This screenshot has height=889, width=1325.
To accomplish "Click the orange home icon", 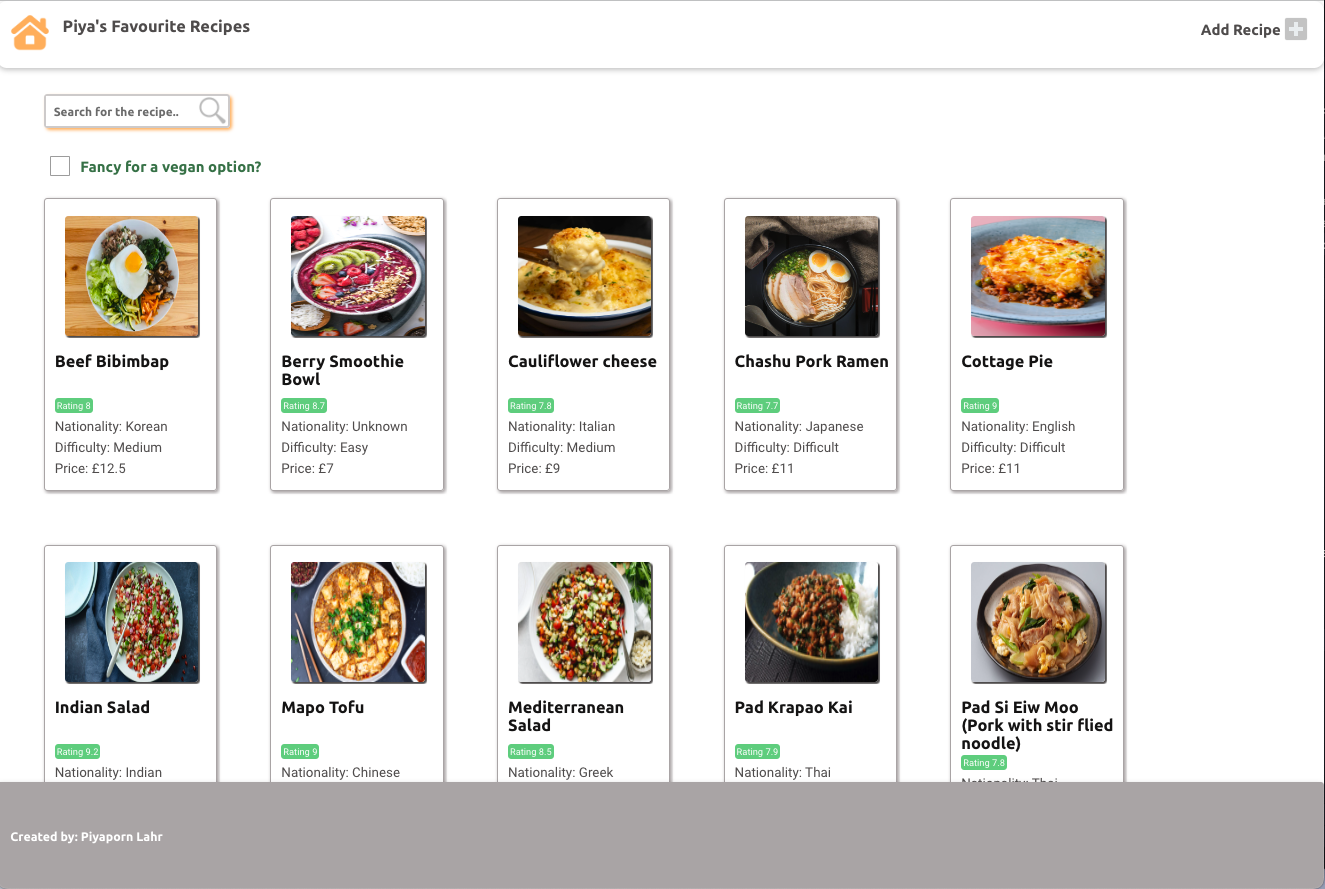I will tap(29, 31).
